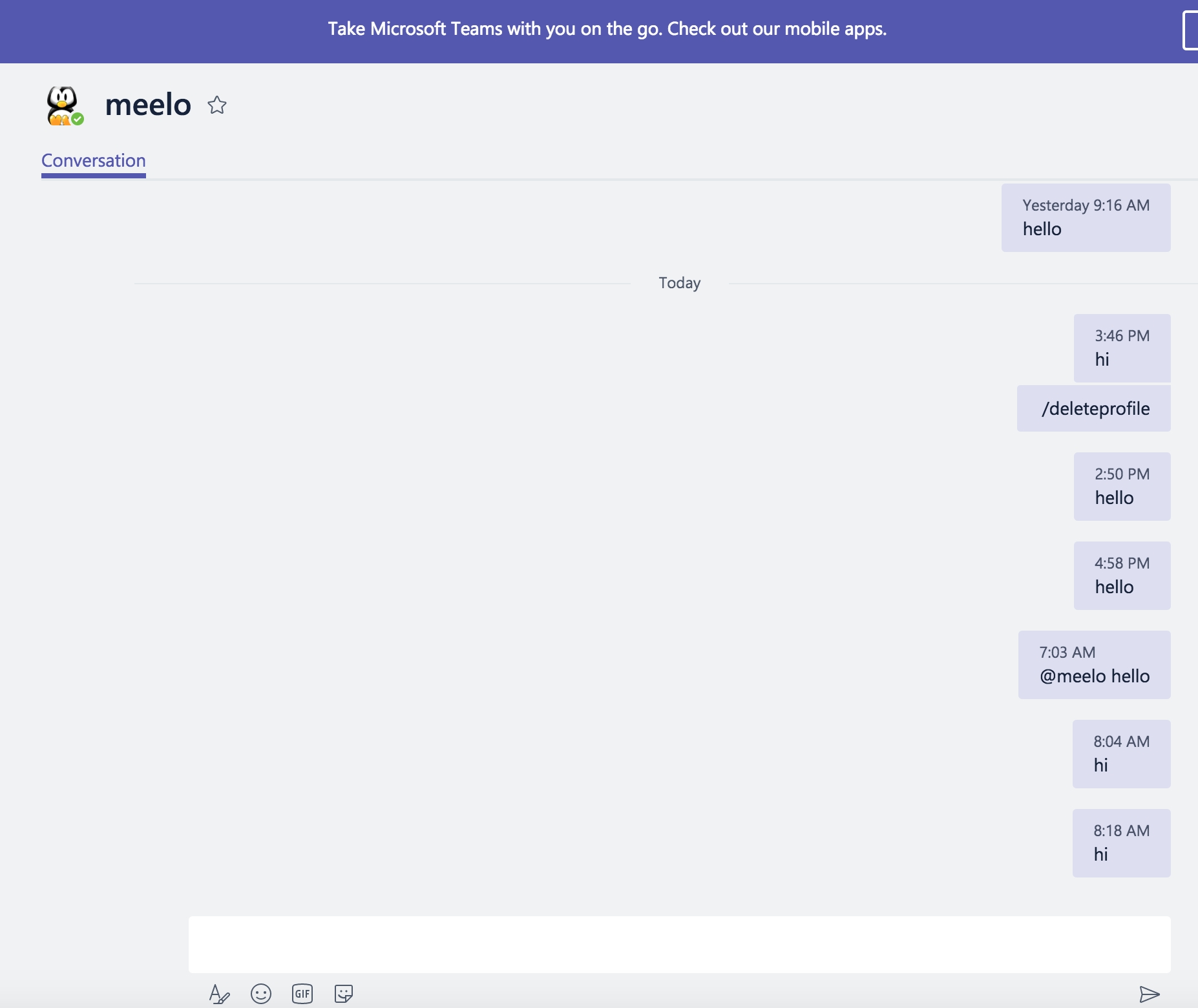Send the message
The width and height of the screenshot is (1198, 1008).
coord(1150,994)
